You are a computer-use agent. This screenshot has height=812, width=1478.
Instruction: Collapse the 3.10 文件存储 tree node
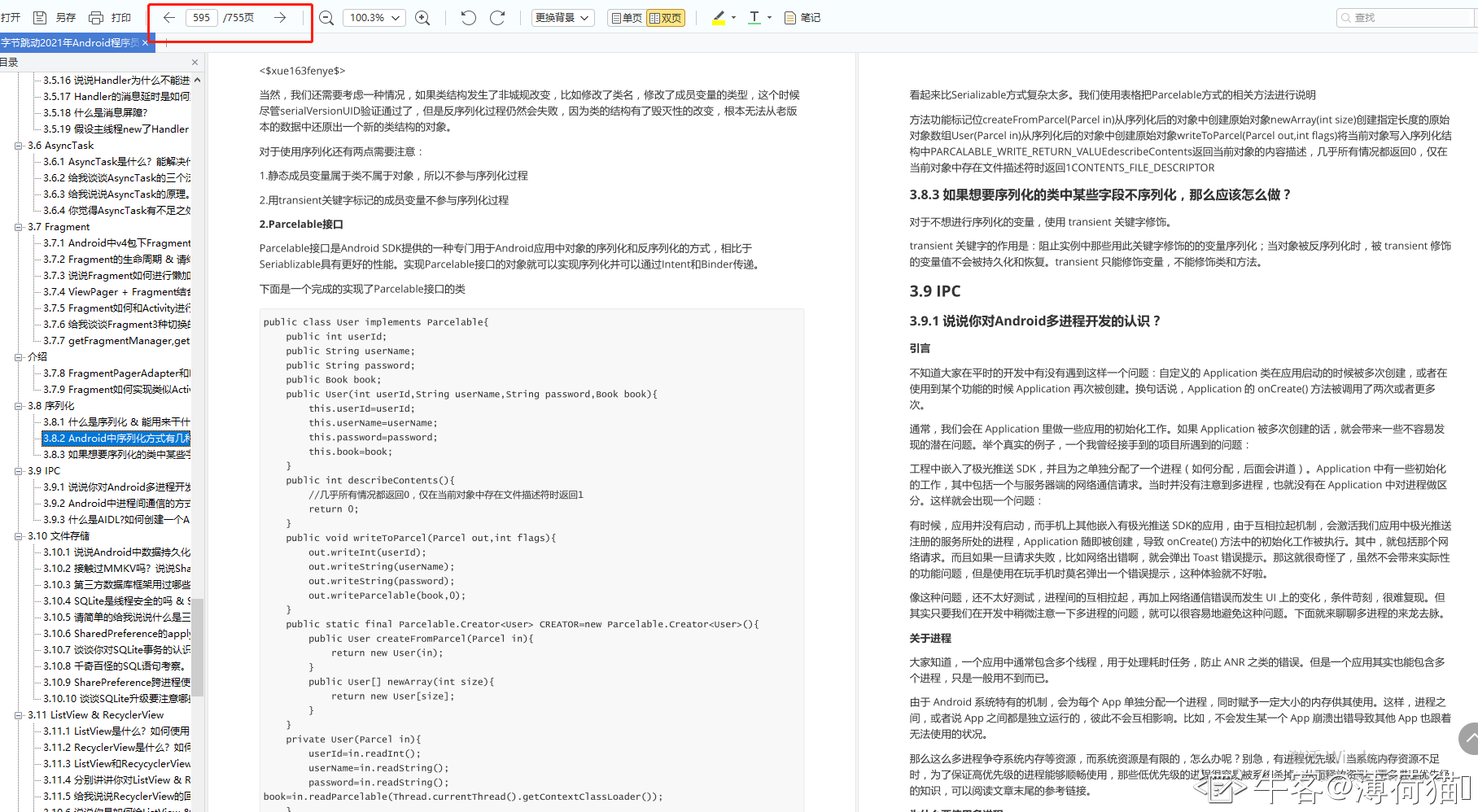18,536
